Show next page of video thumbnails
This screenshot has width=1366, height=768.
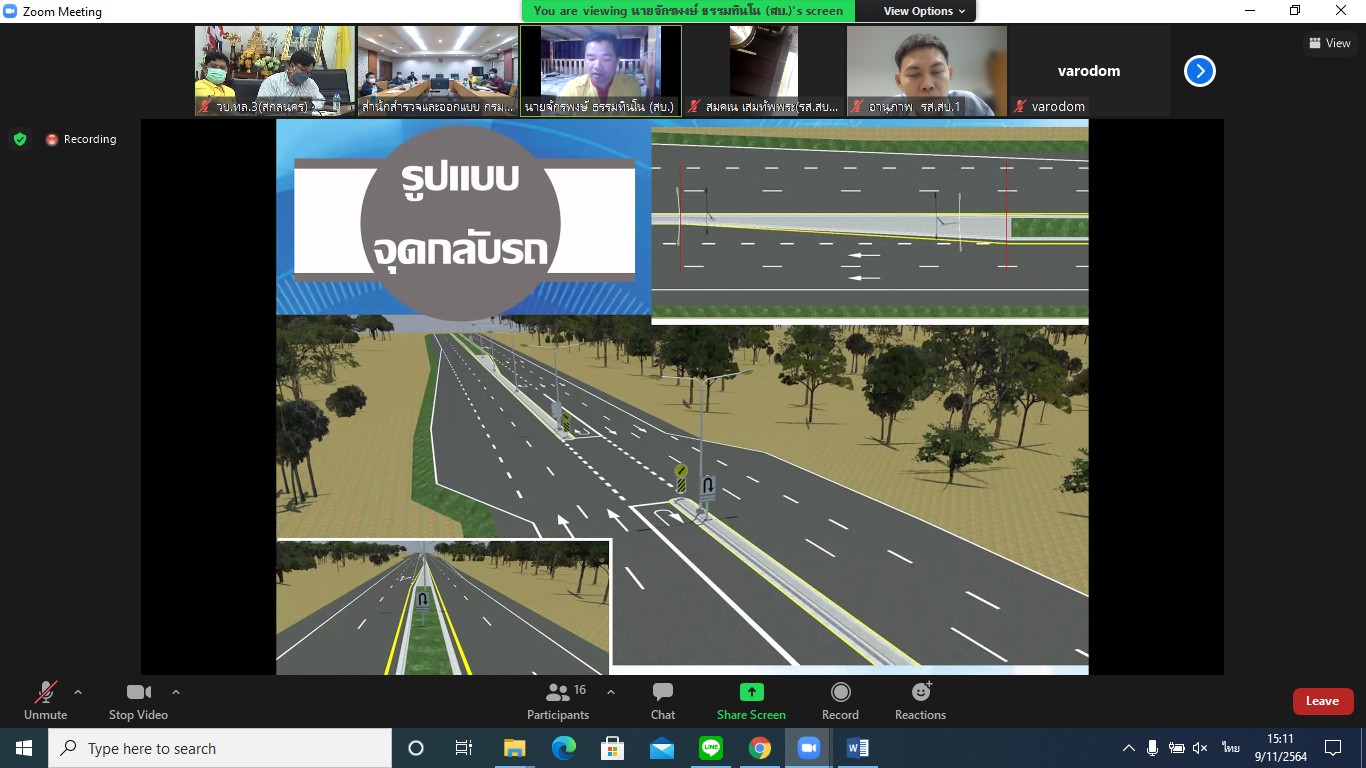(1199, 71)
